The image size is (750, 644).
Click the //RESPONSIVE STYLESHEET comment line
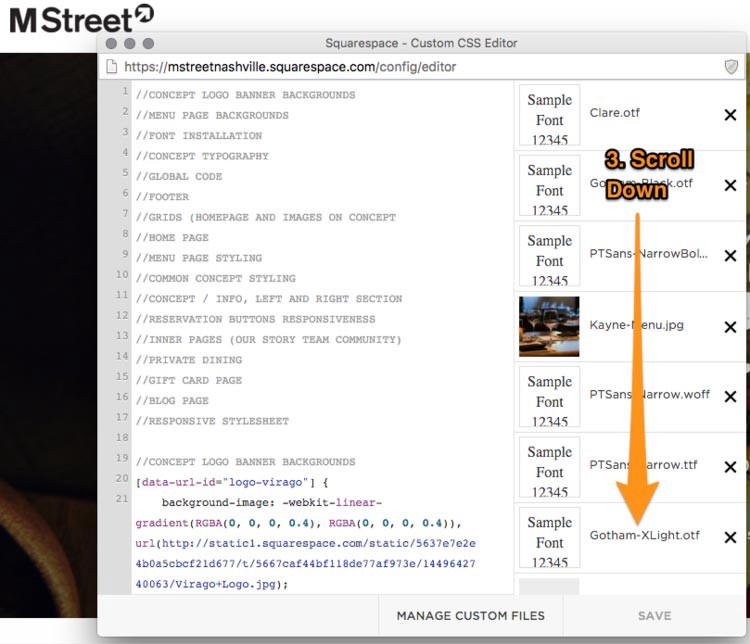(x=212, y=421)
